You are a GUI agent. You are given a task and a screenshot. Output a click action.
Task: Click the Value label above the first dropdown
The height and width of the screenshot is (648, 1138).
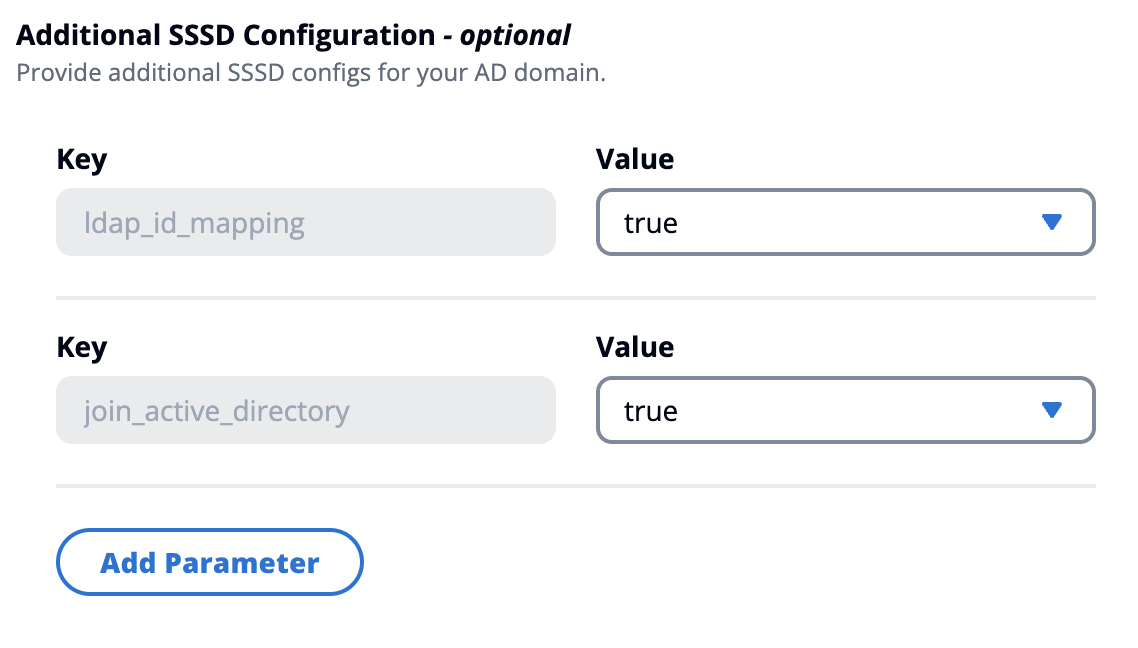pos(635,159)
